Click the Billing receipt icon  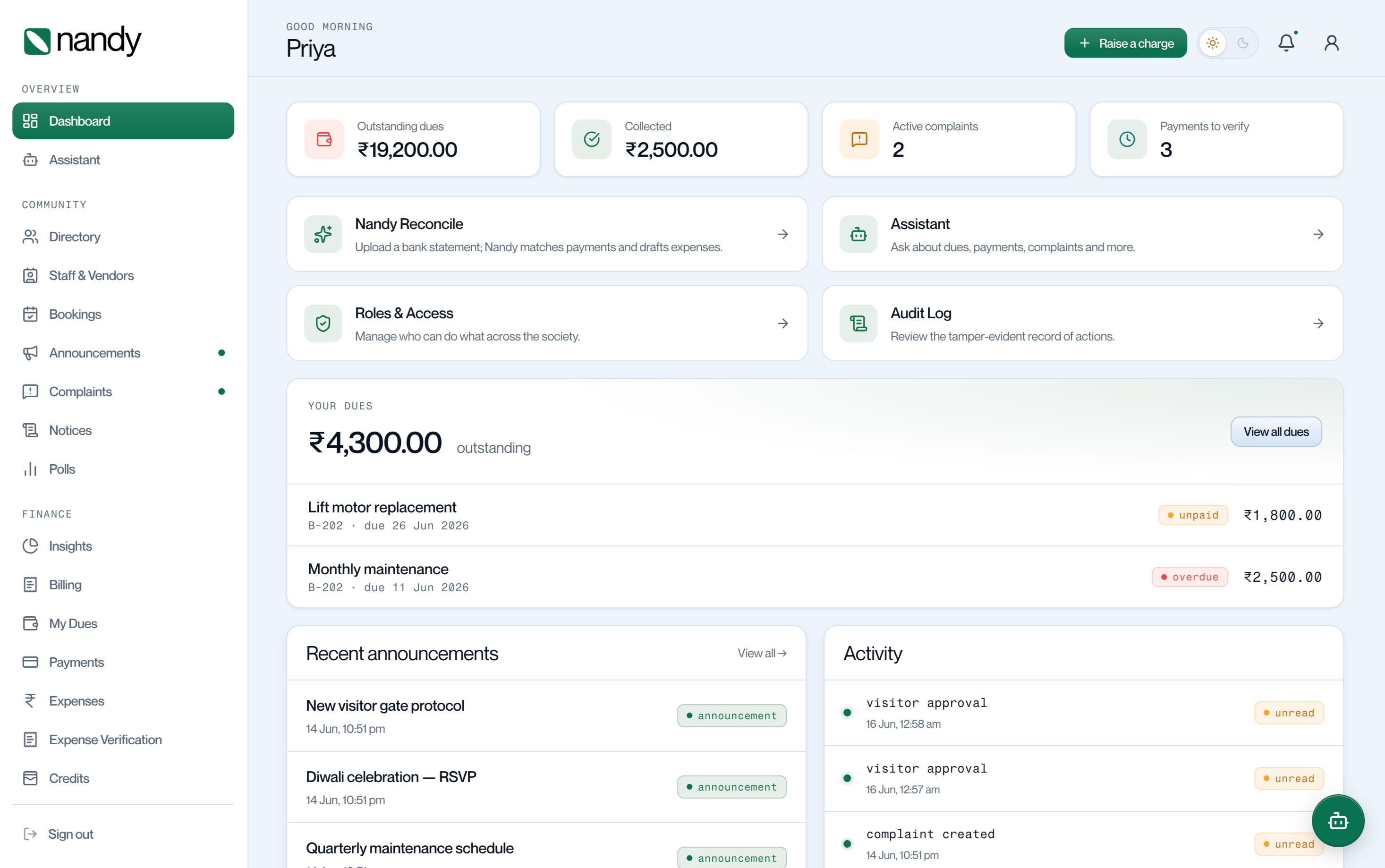pyautogui.click(x=30, y=585)
